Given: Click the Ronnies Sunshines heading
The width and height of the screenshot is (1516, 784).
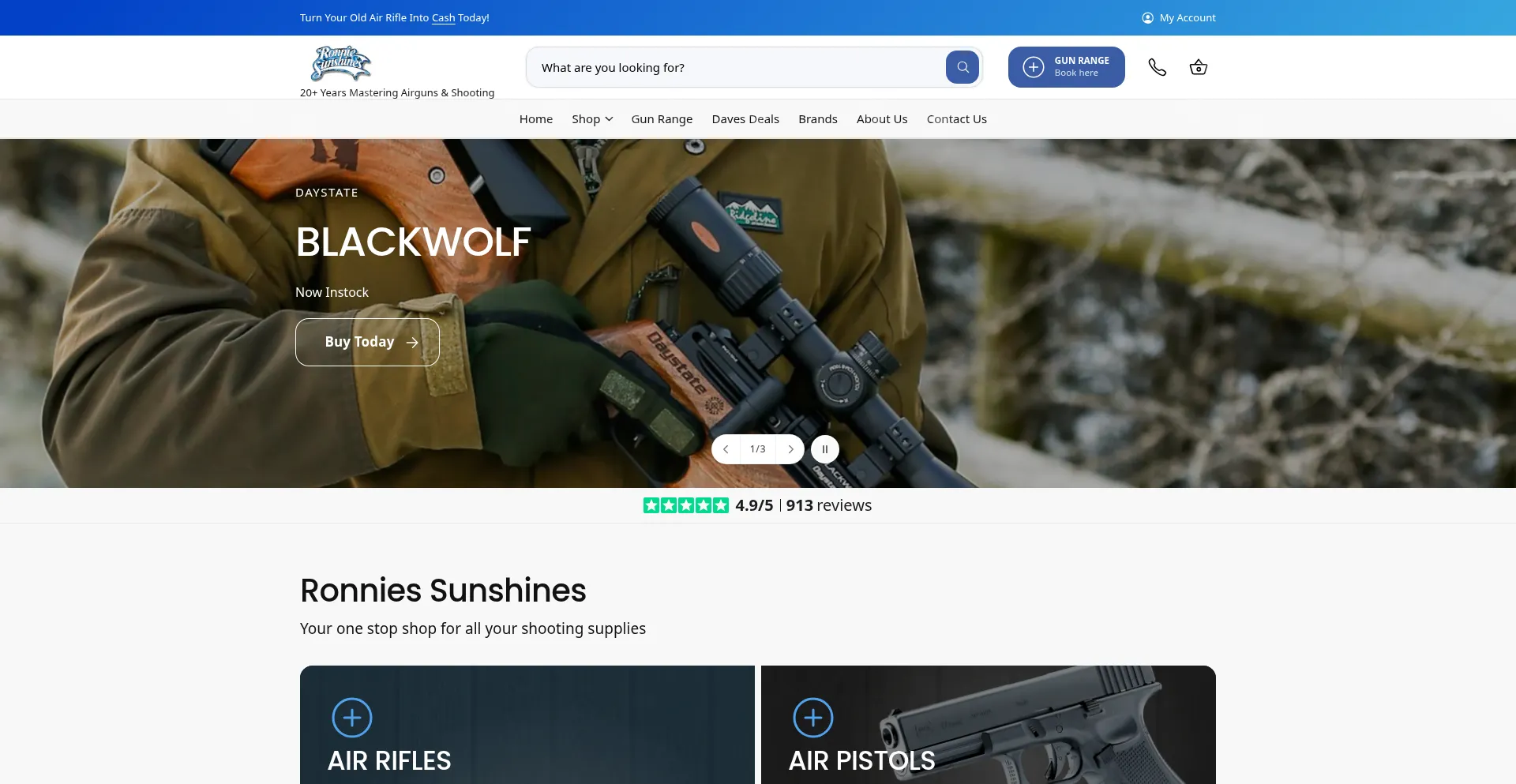Looking at the screenshot, I should (x=443, y=591).
